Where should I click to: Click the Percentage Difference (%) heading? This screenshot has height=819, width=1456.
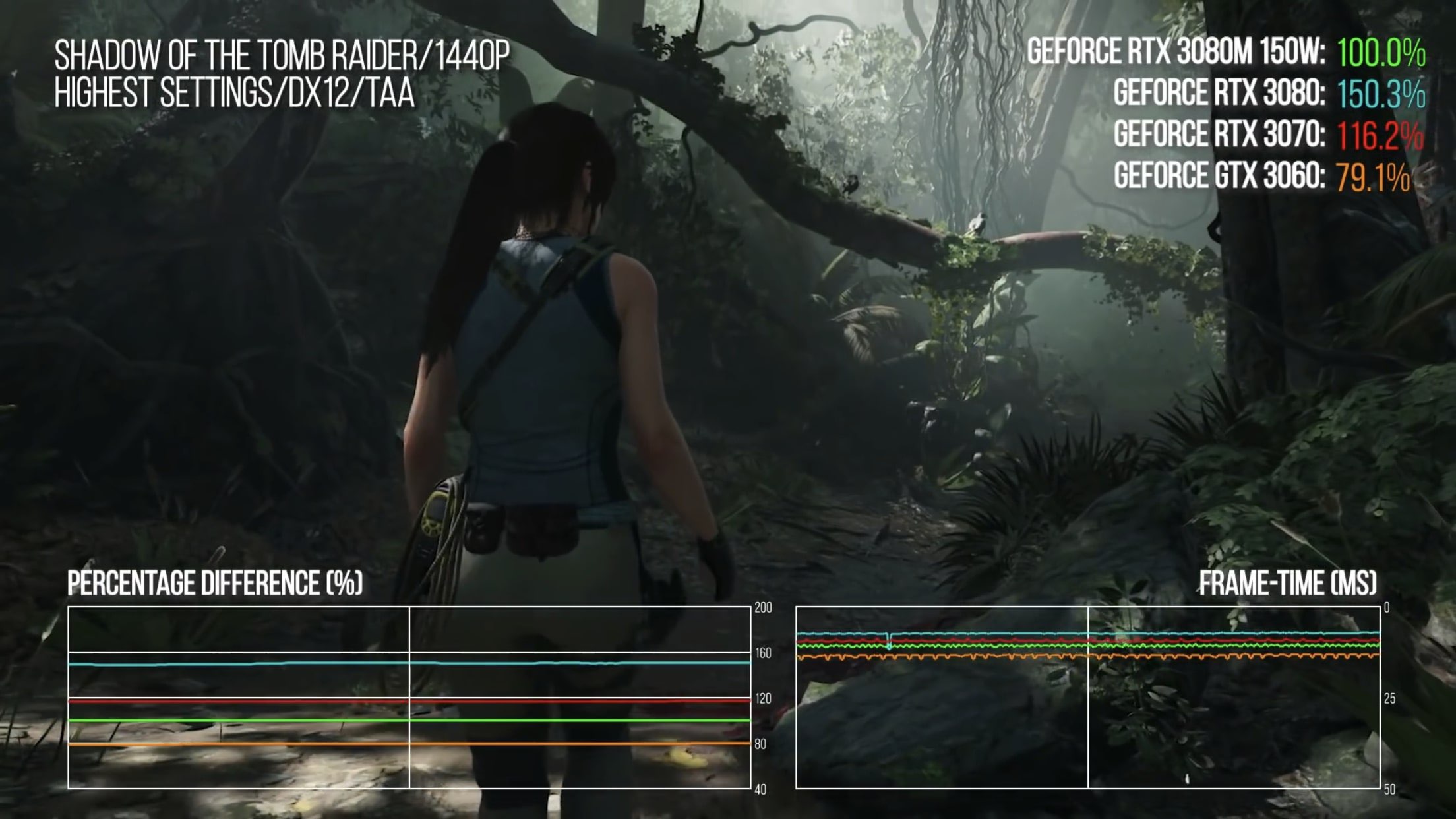[x=215, y=584]
